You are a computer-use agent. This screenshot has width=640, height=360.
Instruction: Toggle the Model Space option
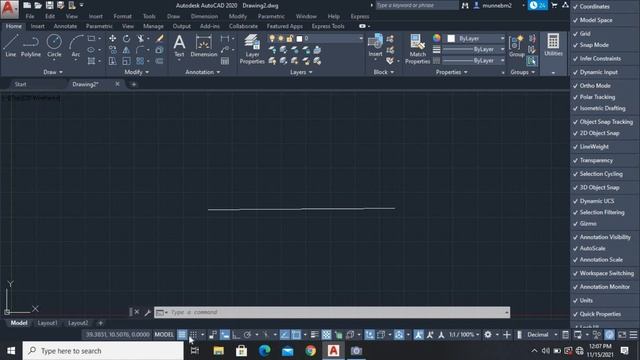click(605, 20)
